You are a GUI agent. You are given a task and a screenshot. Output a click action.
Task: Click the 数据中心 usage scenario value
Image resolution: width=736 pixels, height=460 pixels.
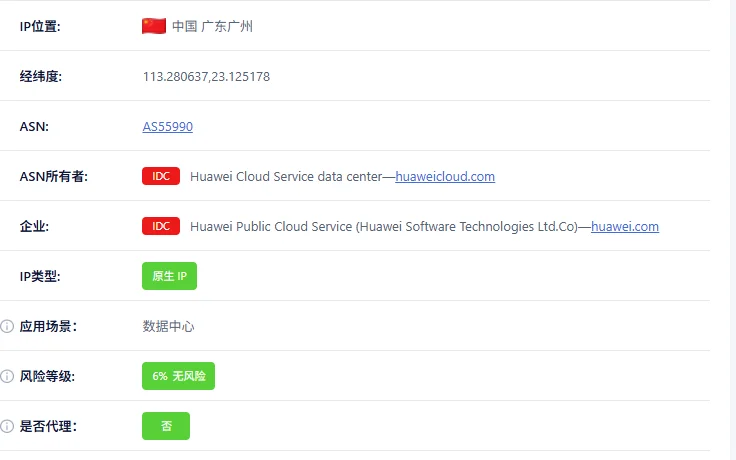coord(169,326)
